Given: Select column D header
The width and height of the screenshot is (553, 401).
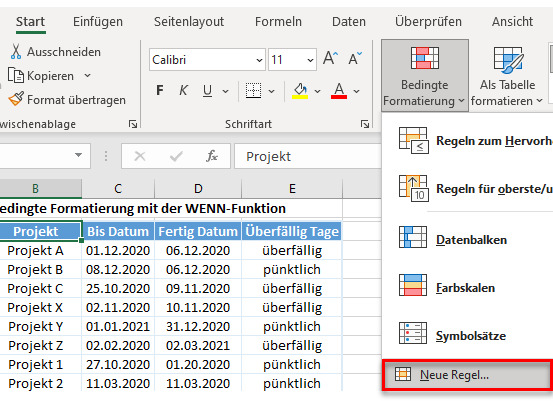Looking at the screenshot, I should 198,188.
